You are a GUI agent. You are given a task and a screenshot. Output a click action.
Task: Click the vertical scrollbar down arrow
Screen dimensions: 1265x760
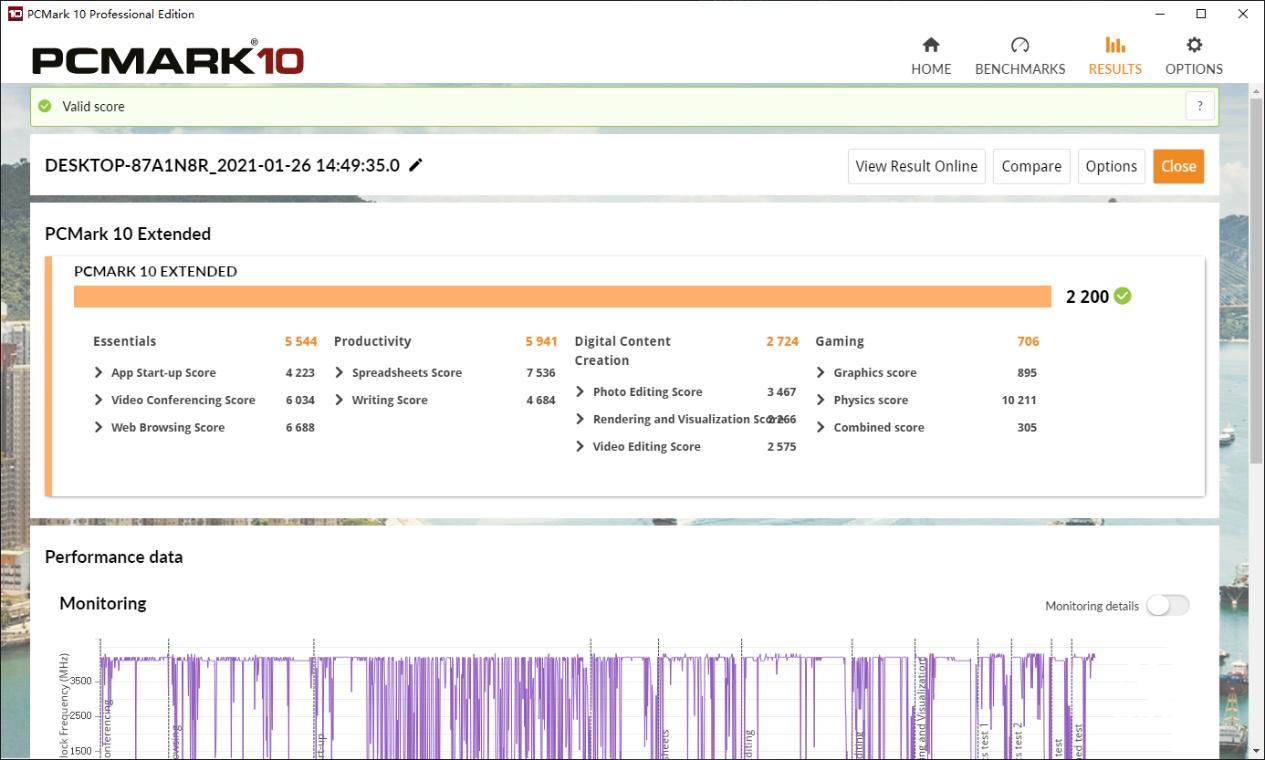(x=1256, y=750)
